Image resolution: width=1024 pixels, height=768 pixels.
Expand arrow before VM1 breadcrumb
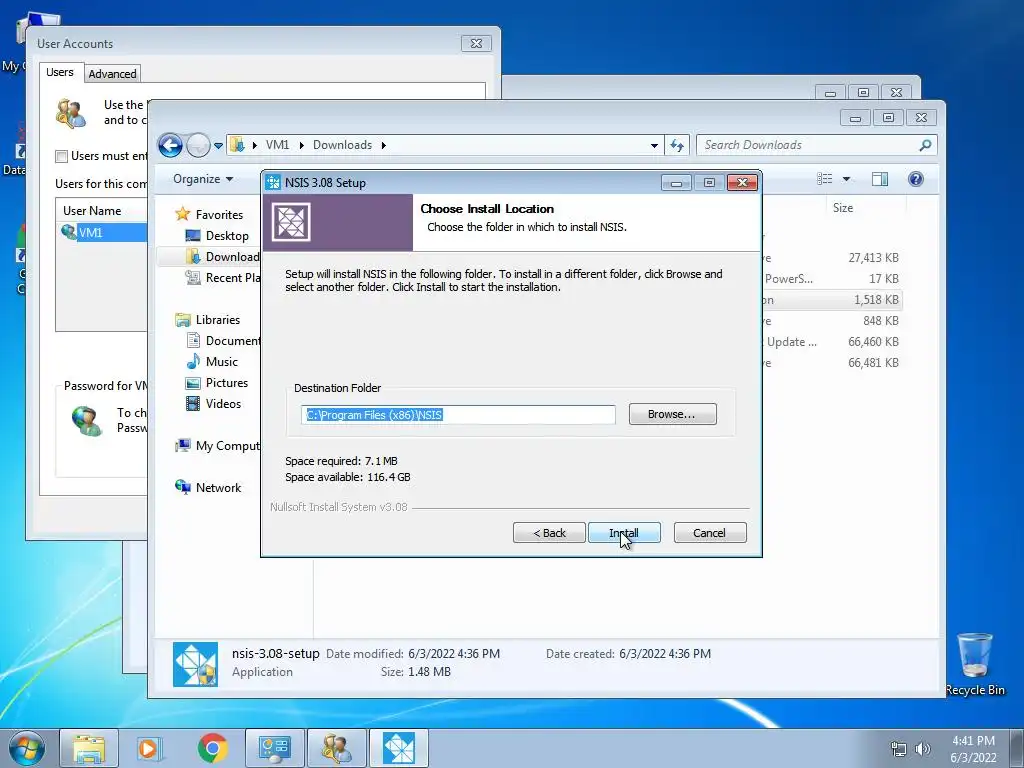click(x=254, y=145)
